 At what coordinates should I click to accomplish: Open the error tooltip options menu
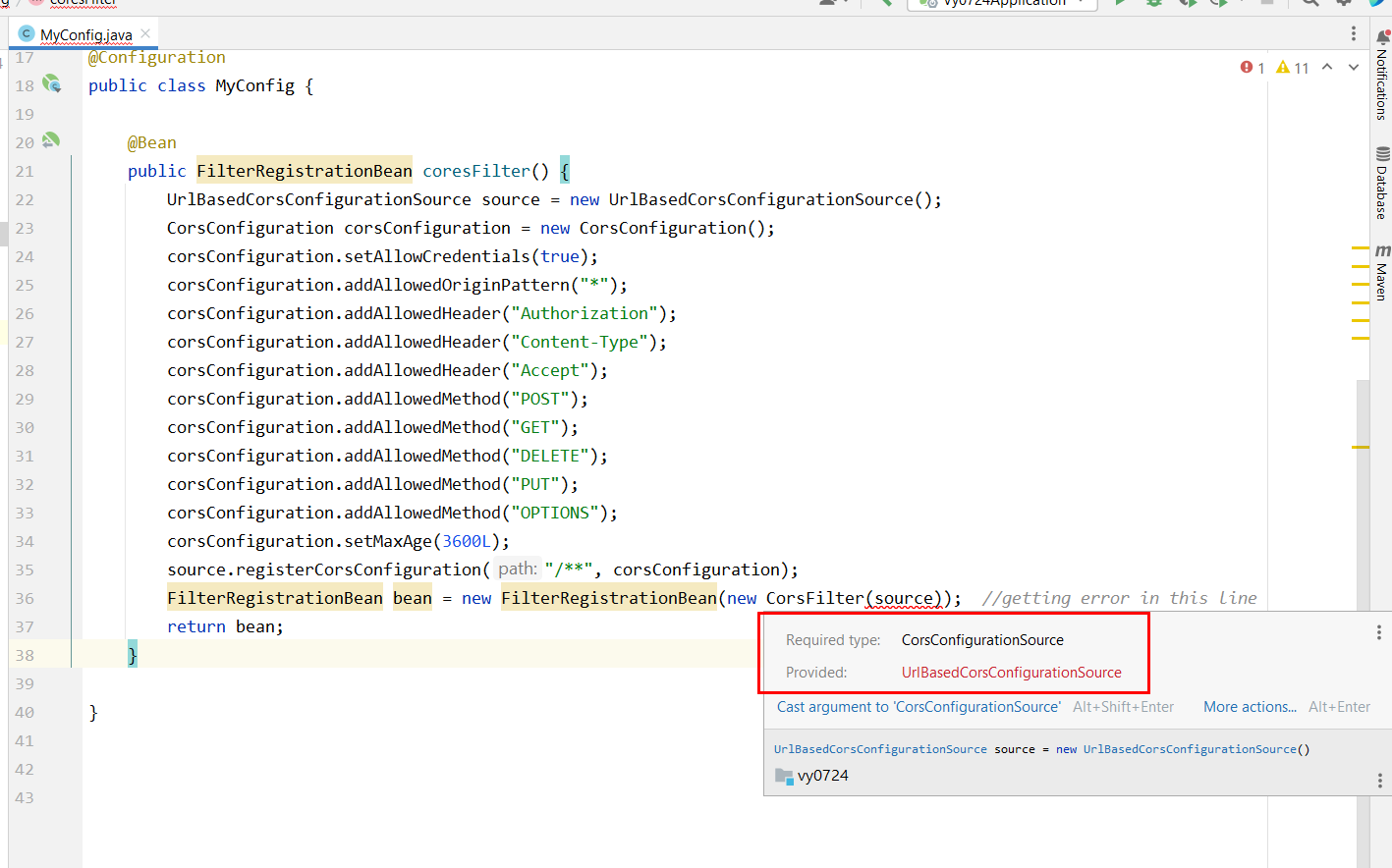point(1378,632)
